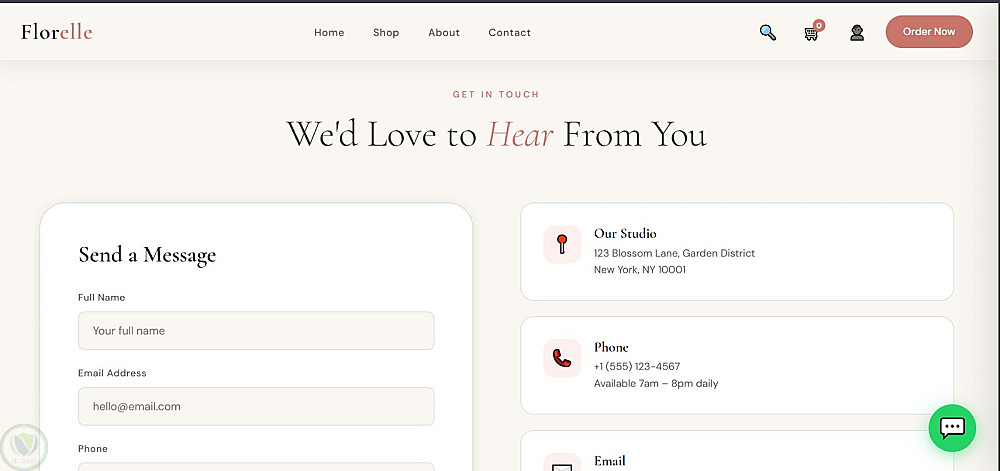The height and width of the screenshot is (471, 1000).
Task: Click the Email Address field label
Action: [112, 373]
